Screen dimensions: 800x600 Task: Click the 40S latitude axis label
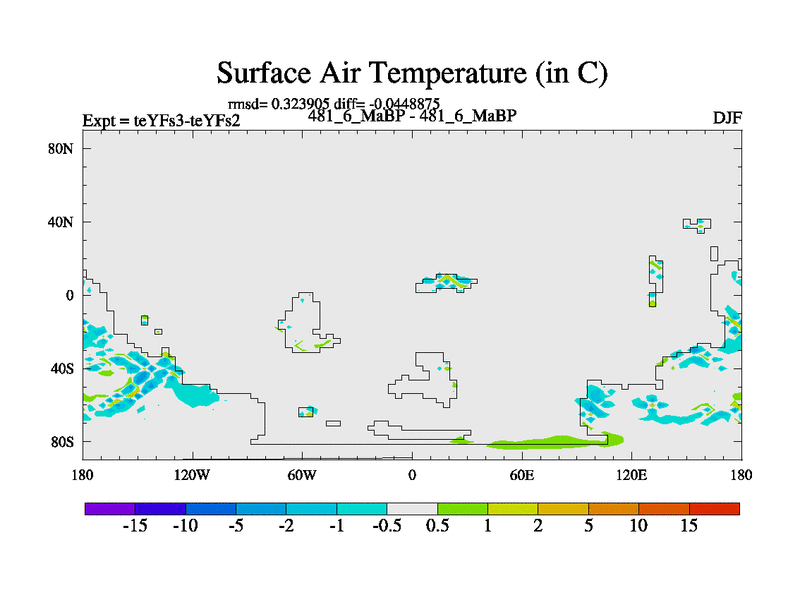63,368
